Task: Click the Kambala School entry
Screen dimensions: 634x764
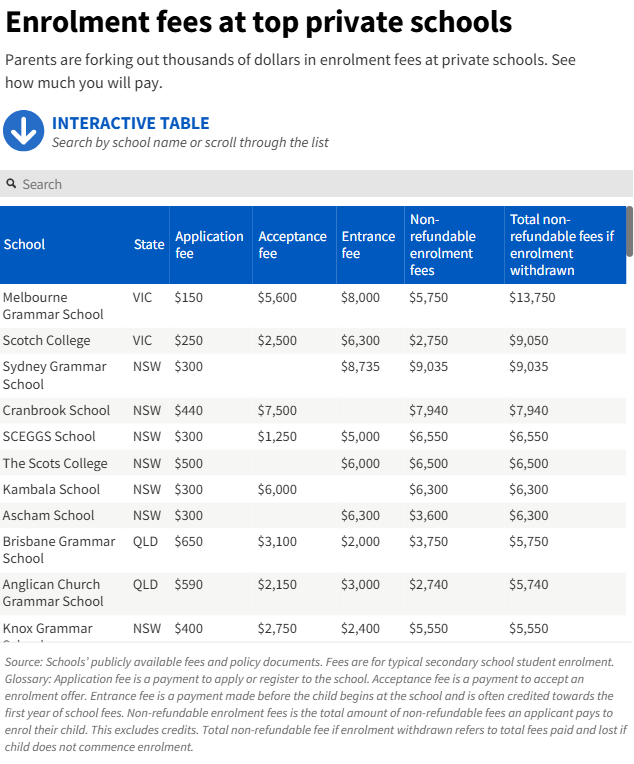Action: [x=51, y=490]
